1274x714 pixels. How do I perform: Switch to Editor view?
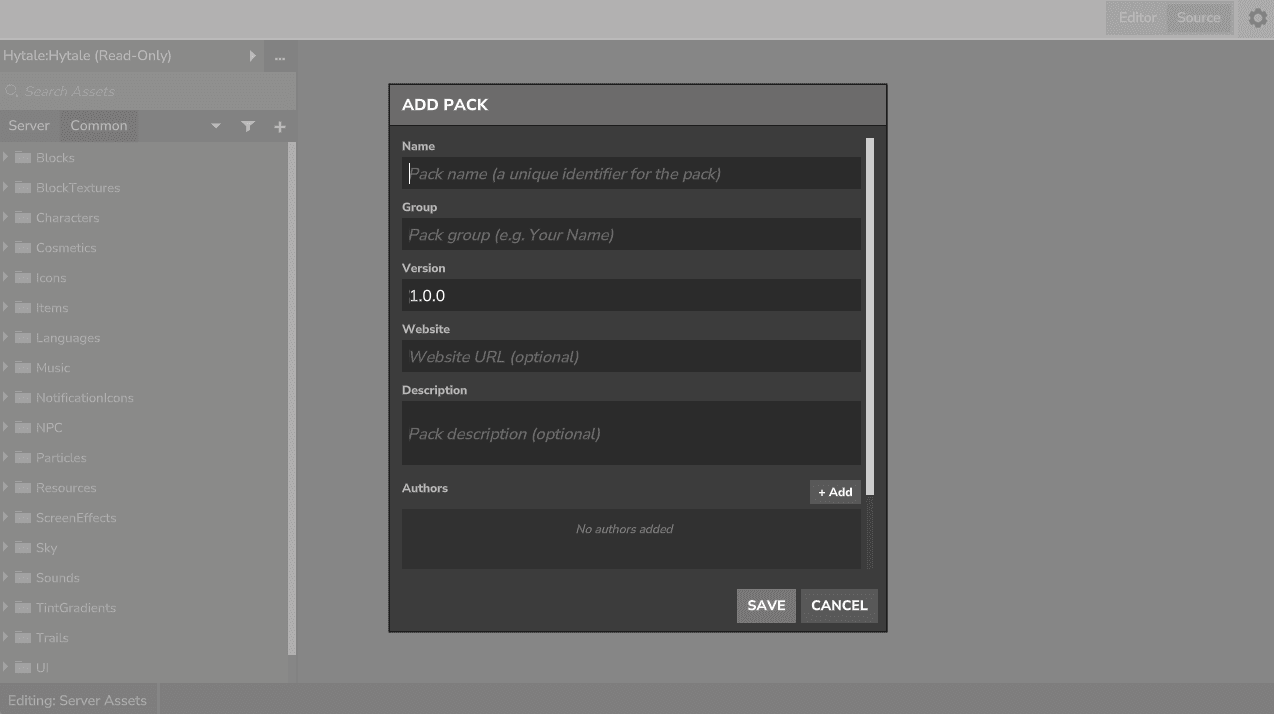[x=1137, y=17]
